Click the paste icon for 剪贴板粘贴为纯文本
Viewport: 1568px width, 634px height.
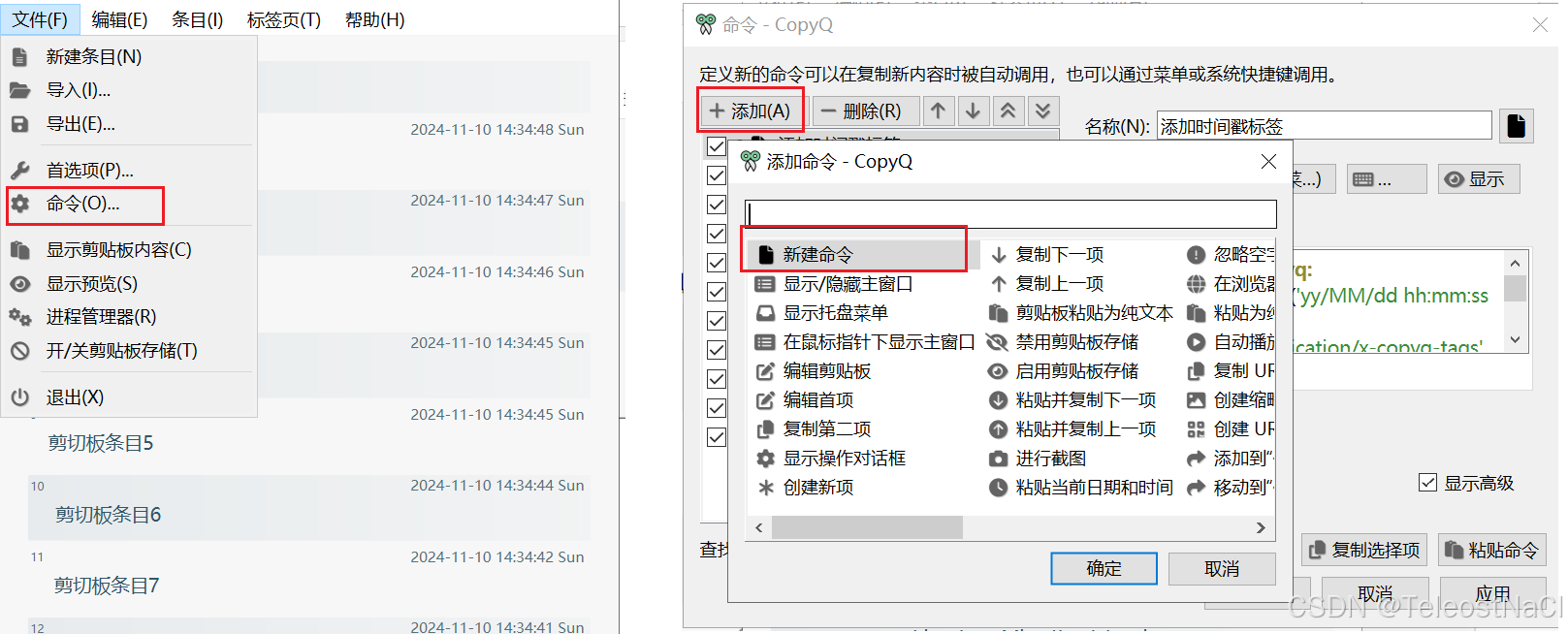(x=998, y=313)
